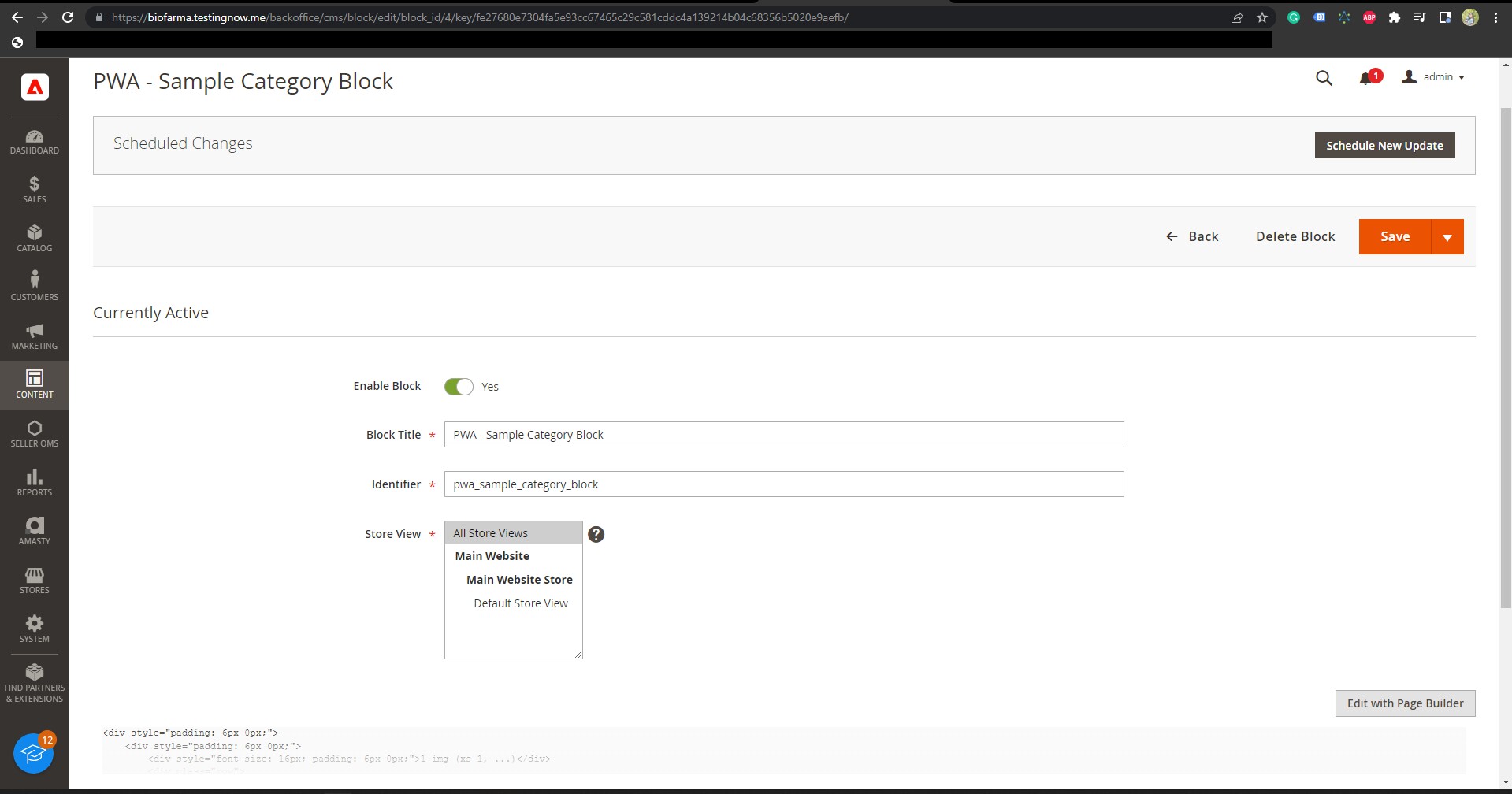Click Delete Block button
1512x794 pixels.
pyautogui.click(x=1295, y=236)
